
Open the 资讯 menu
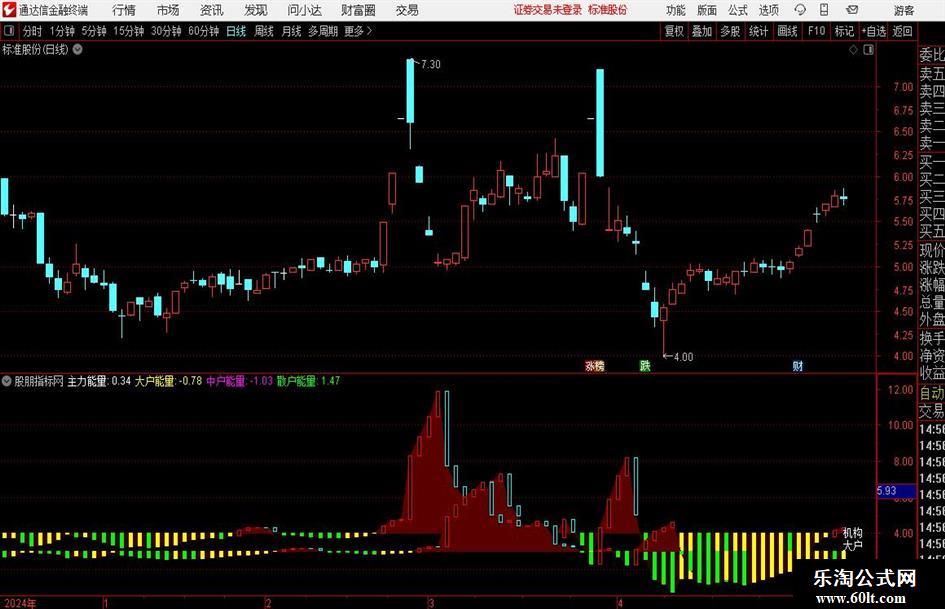coord(212,10)
